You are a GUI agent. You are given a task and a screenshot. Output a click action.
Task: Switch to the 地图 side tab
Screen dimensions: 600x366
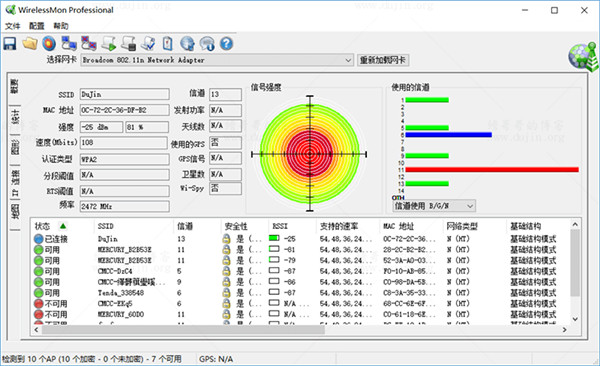click(15, 211)
